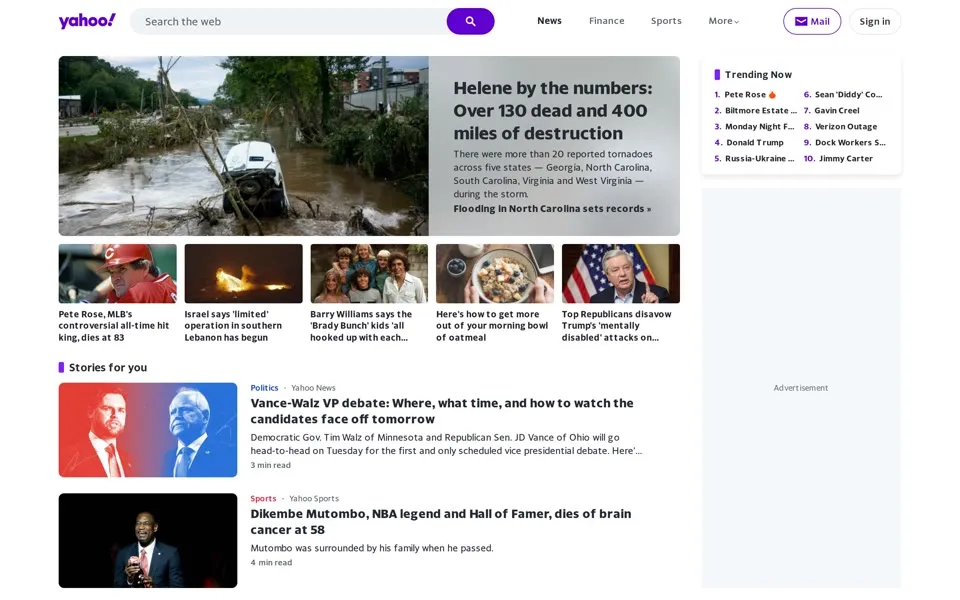Image resolution: width=960 pixels, height=600 pixels.
Task: Click the Sign in button
Action: (875, 21)
